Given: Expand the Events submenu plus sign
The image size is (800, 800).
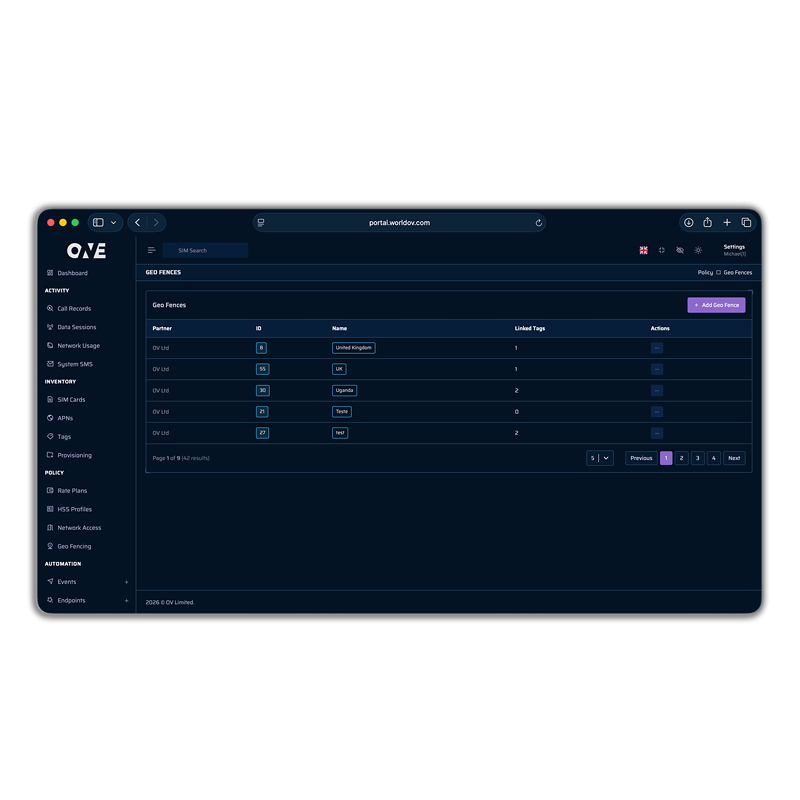Looking at the screenshot, I should coord(126,582).
